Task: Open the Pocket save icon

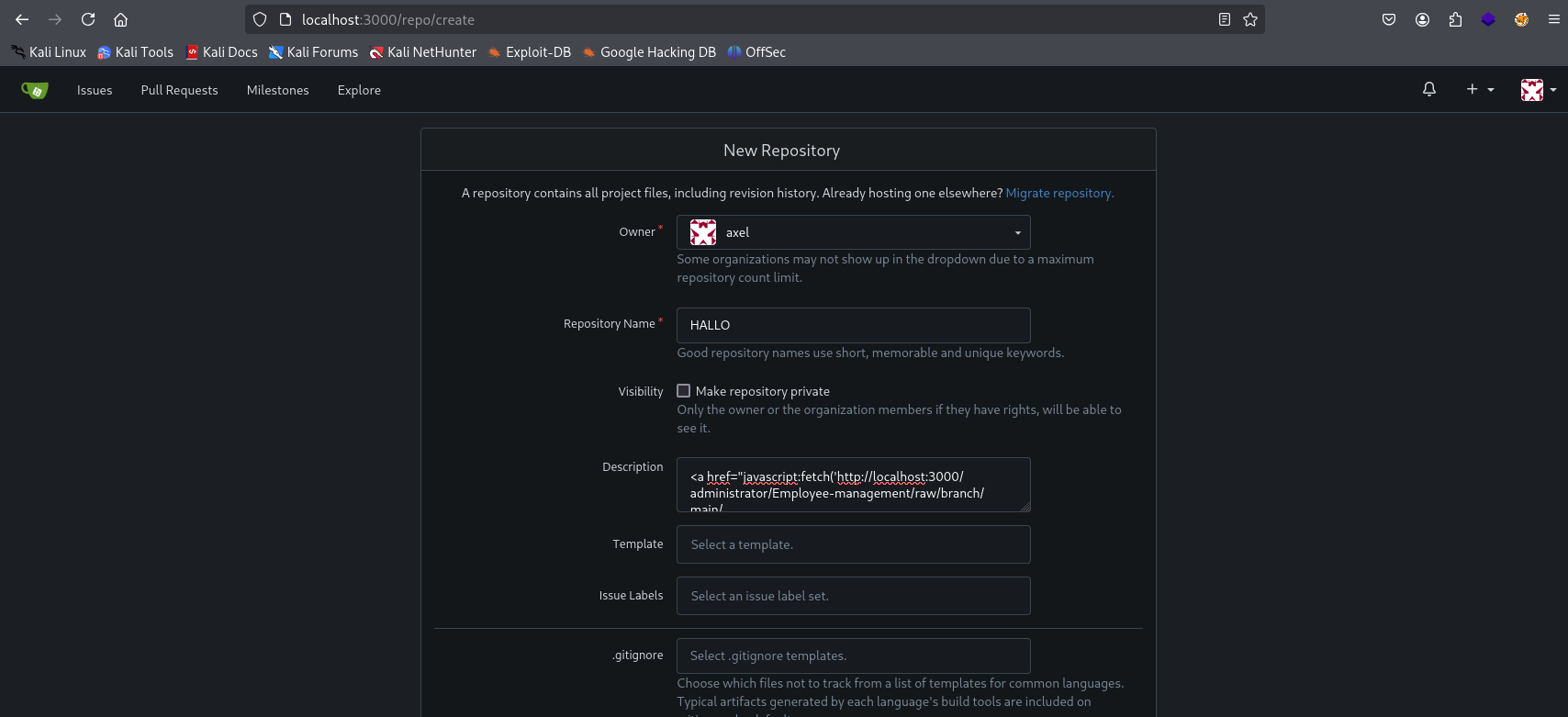Action: [1389, 19]
